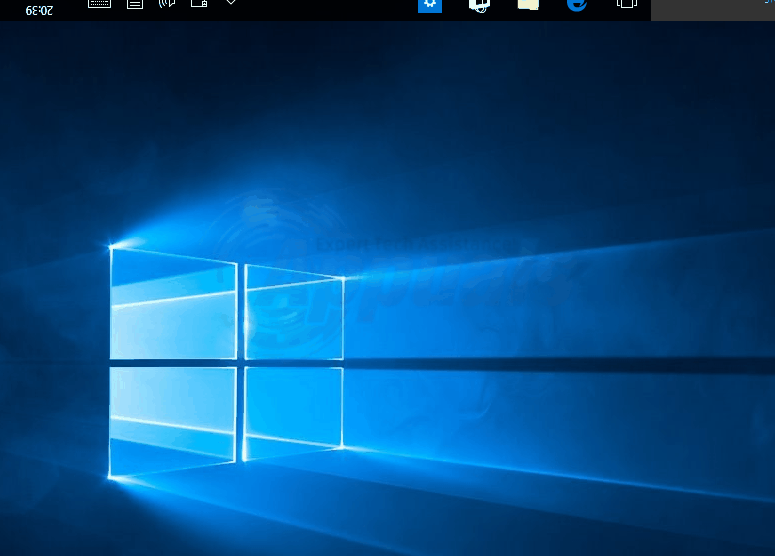
Task: Click the largest pane of the wallpaper logo
Action: (x=172, y=420)
